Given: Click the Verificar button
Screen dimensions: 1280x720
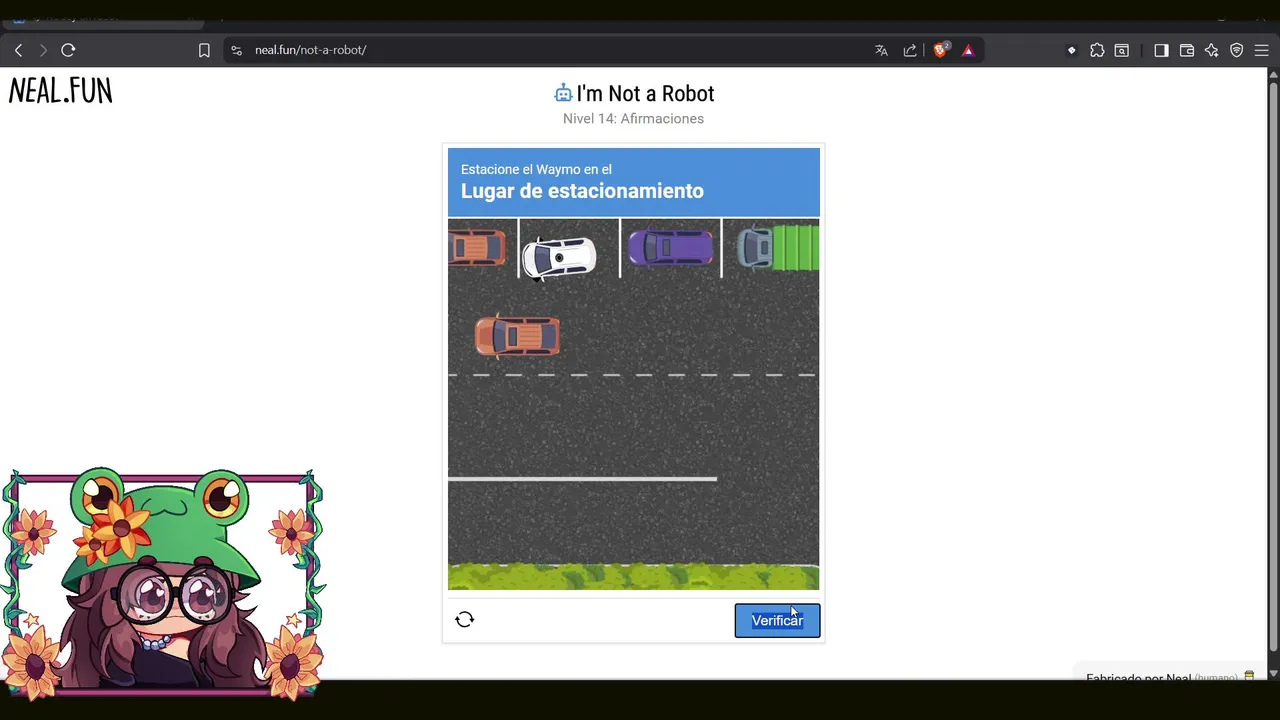Looking at the screenshot, I should pos(777,621).
